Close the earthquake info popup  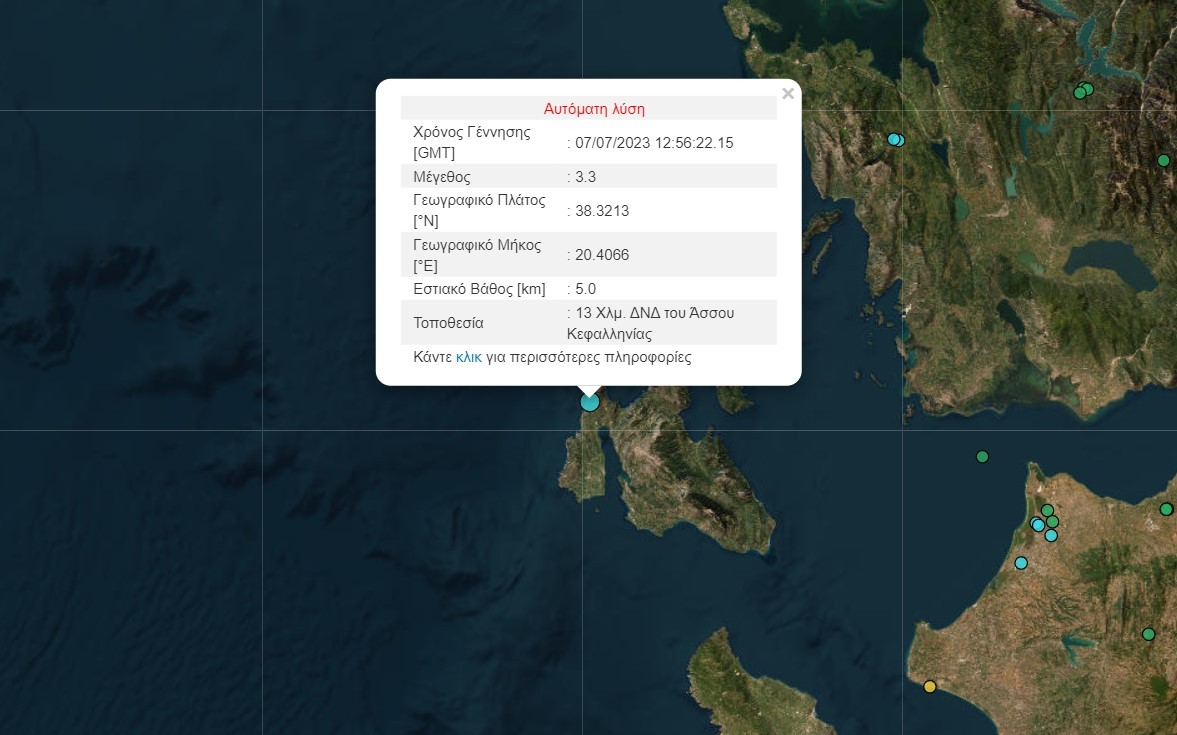[x=787, y=94]
